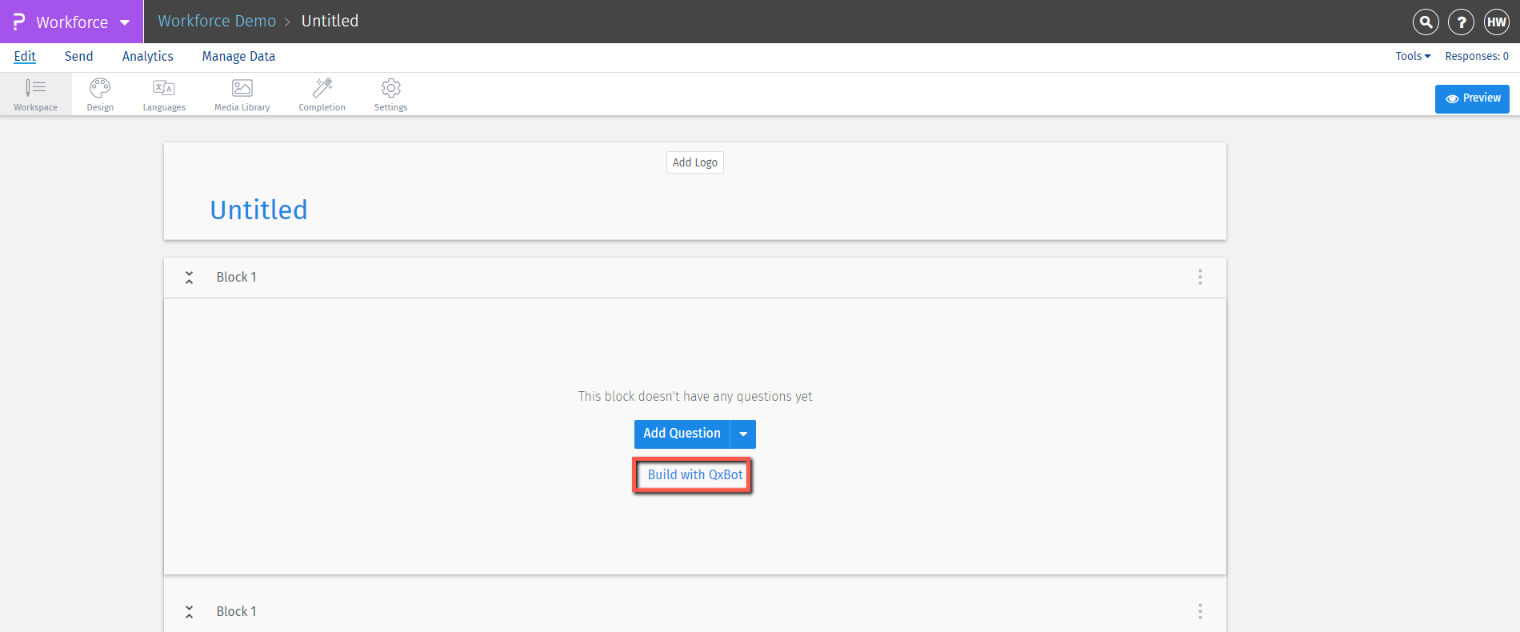This screenshot has width=1520, height=632.
Task: Click the QuestionPro P logo
Action: (x=18, y=22)
